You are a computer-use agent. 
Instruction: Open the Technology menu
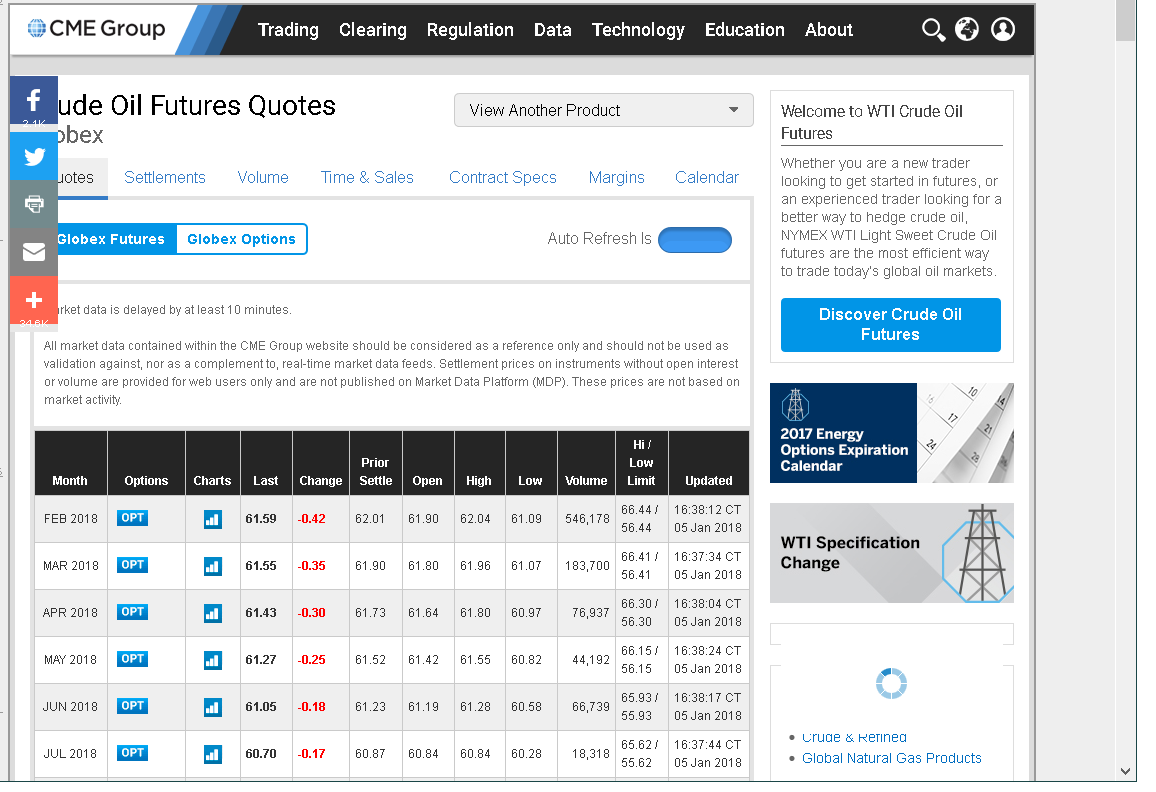638,29
